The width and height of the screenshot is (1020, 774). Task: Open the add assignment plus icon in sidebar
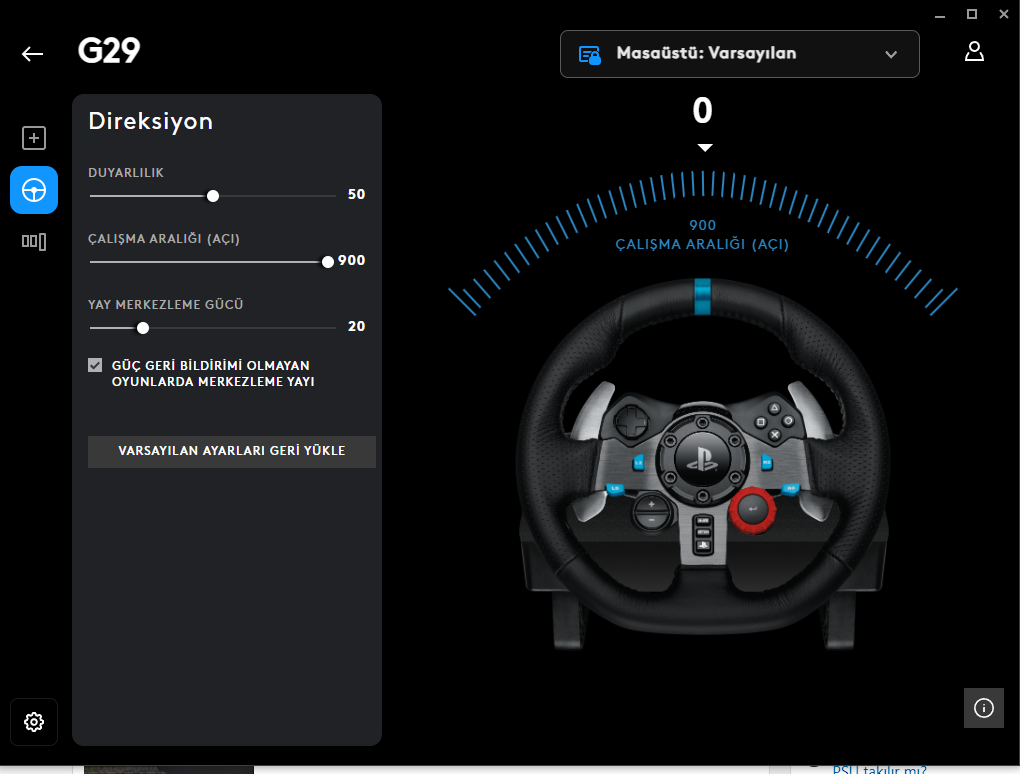click(34, 138)
